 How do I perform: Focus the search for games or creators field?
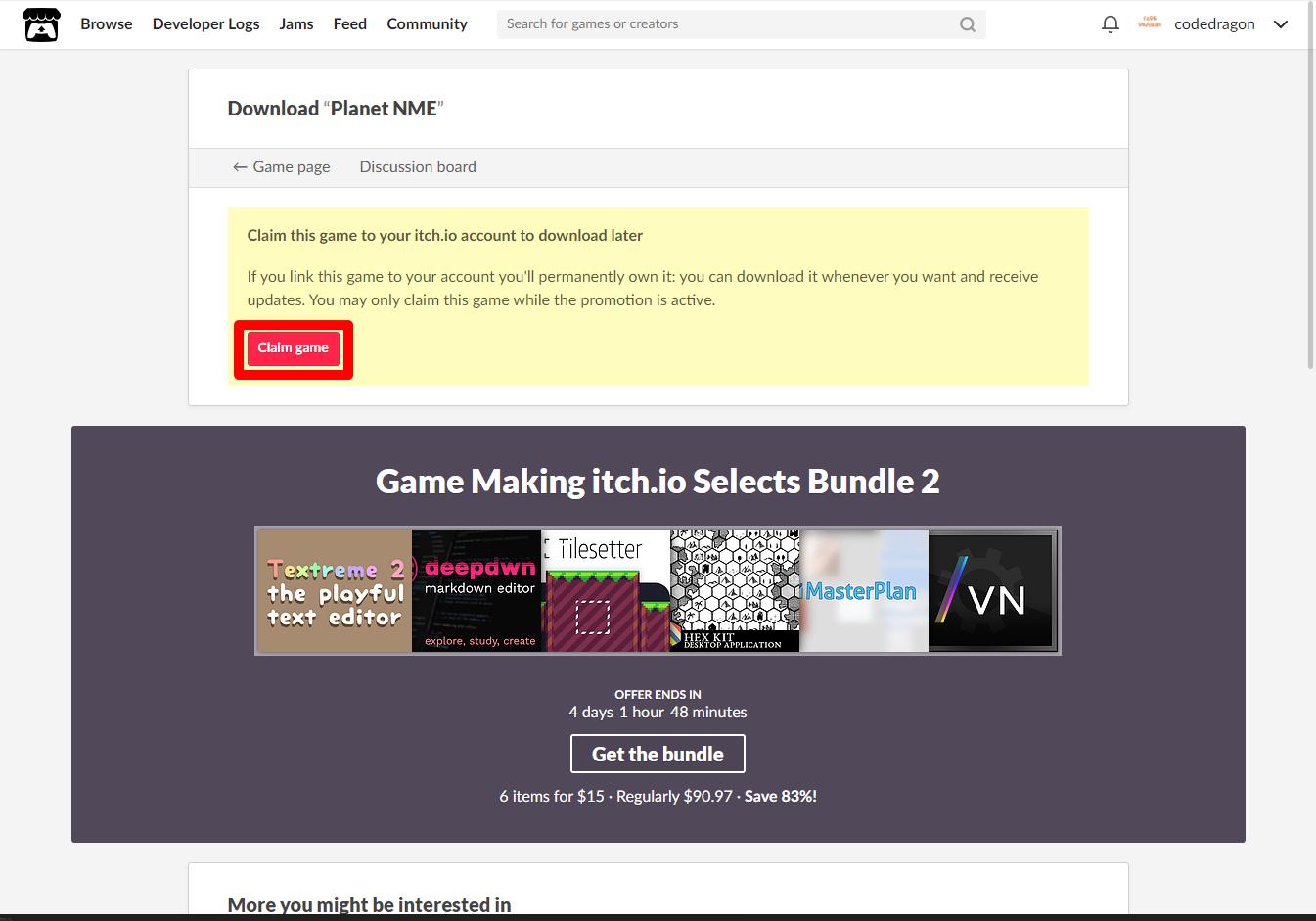(x=742, y=24)
